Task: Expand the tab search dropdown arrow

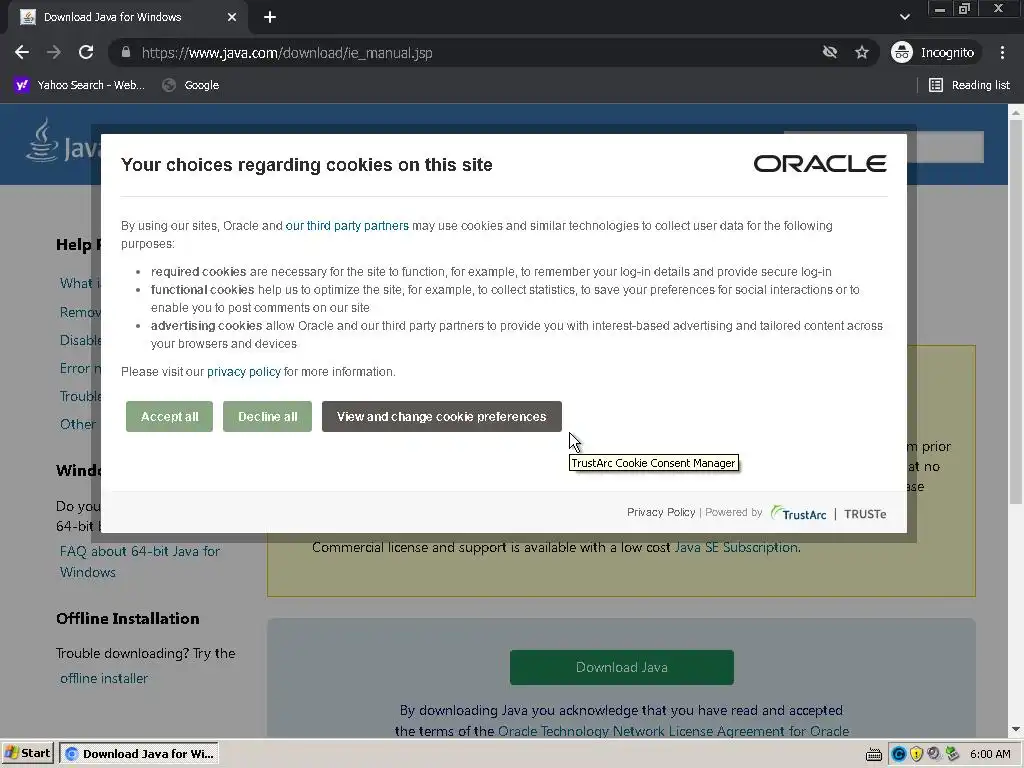Action: (904, 17)
